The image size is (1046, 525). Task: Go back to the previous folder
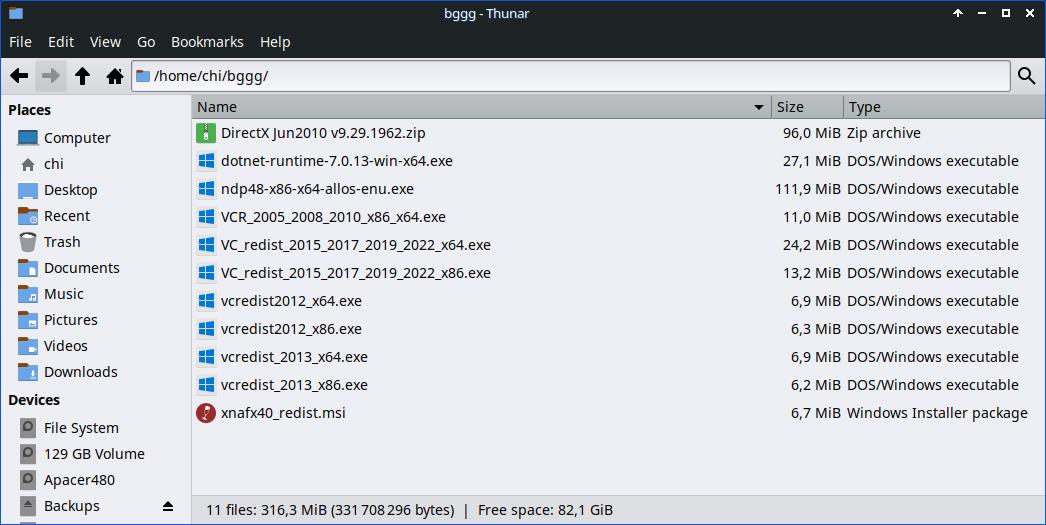click(x=19, y=76)
